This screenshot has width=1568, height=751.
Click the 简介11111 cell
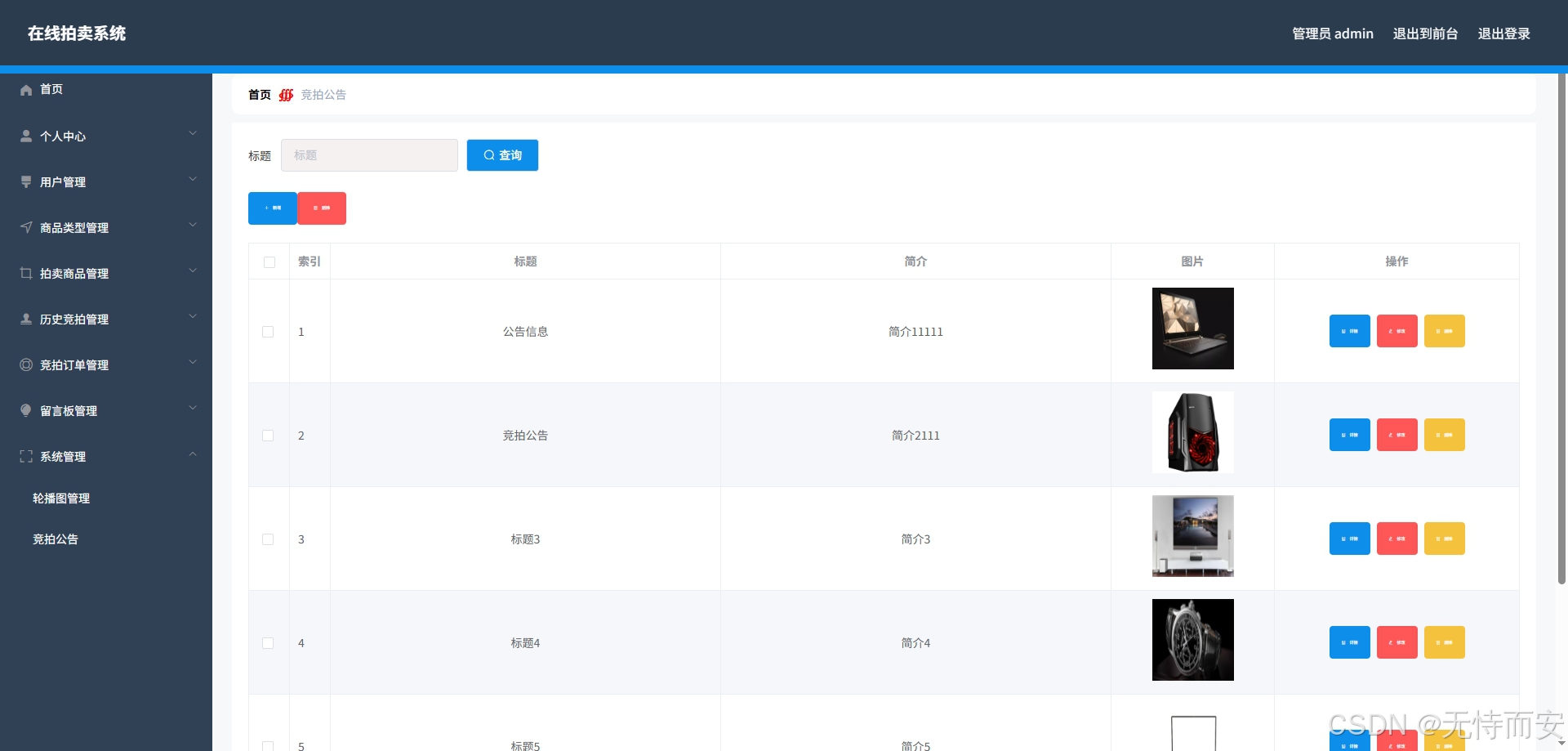click(x=915, y=332)
